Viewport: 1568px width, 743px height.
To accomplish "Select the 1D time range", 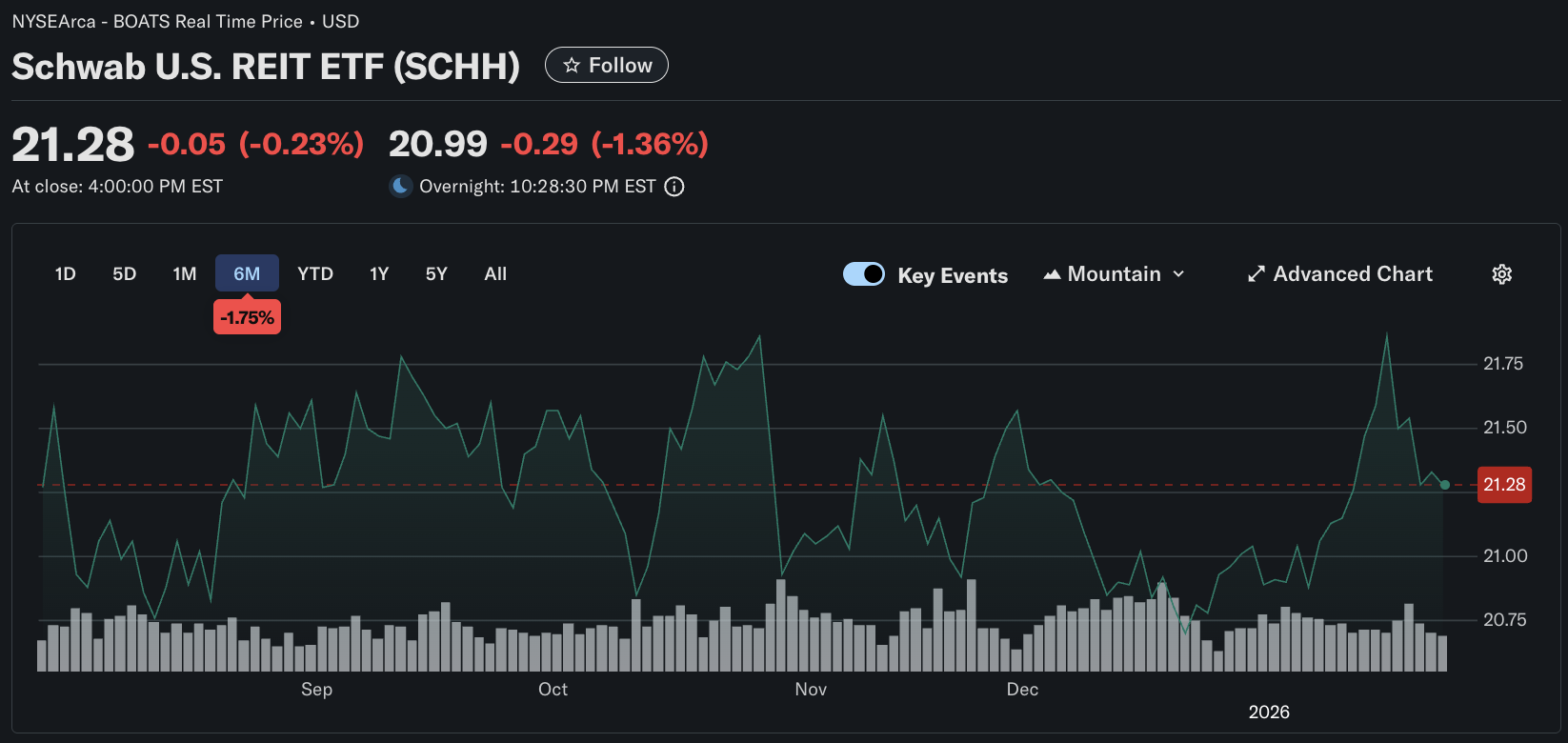I will tap(66, 273).
